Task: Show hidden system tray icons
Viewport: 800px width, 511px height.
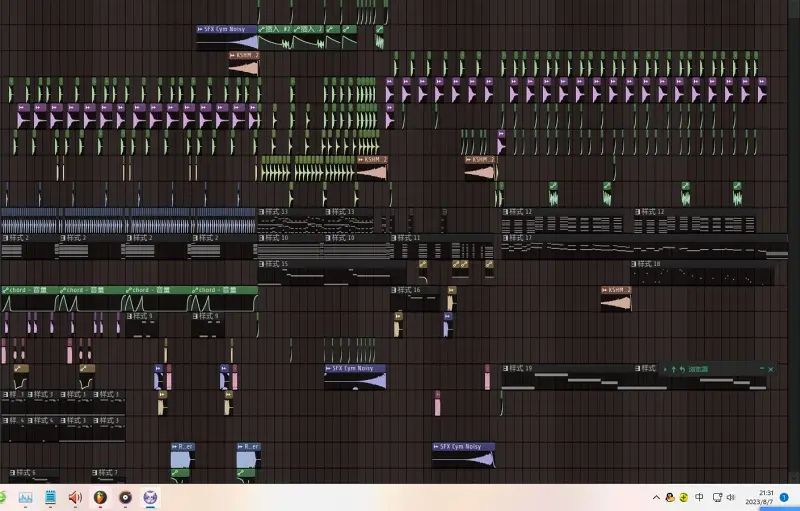Action: pos(656,497)
